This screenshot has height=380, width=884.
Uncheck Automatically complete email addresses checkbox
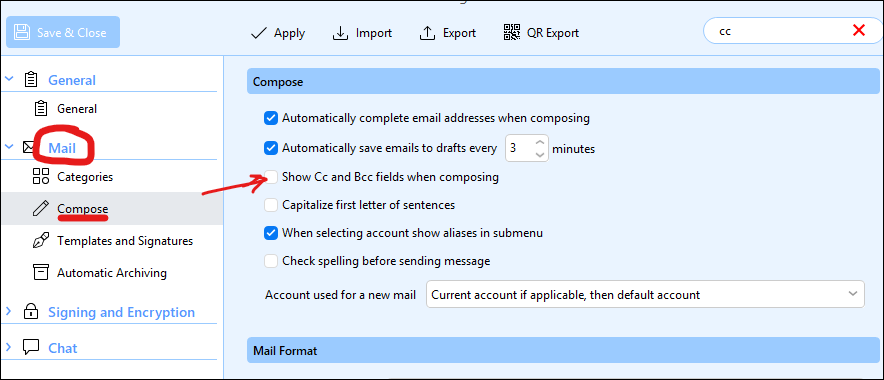[271, 118]
